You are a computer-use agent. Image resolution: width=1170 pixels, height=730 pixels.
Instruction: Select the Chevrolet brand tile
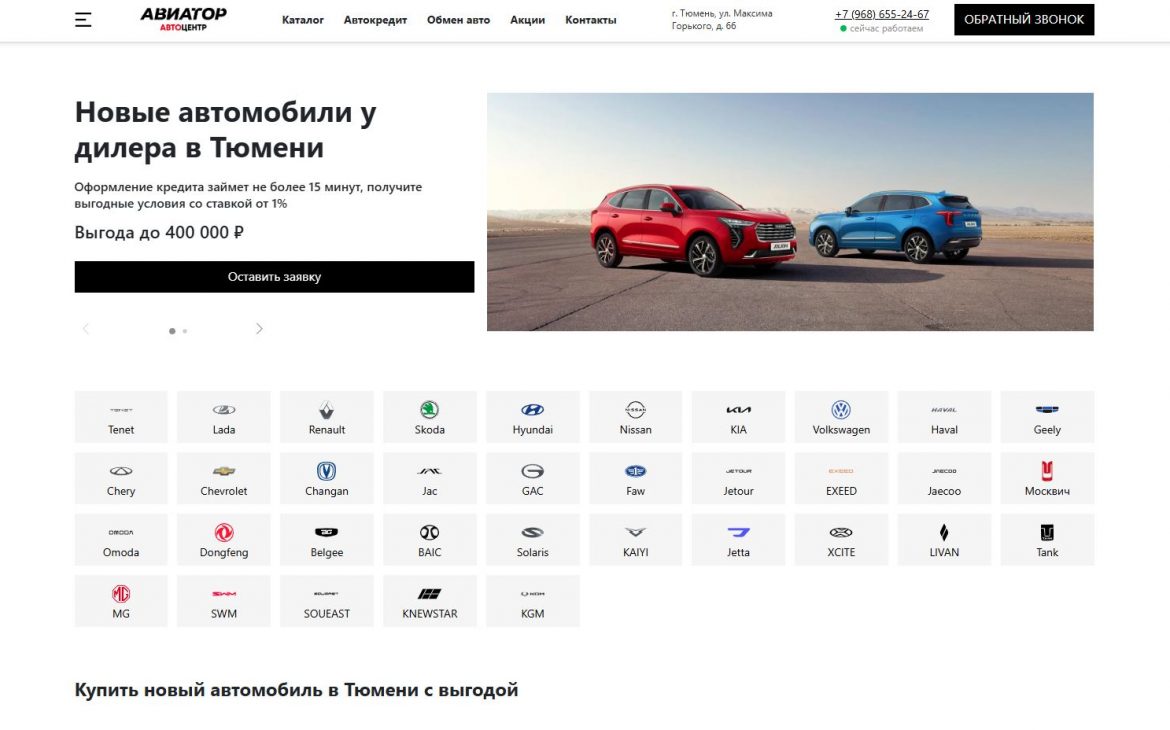[224, 478]
